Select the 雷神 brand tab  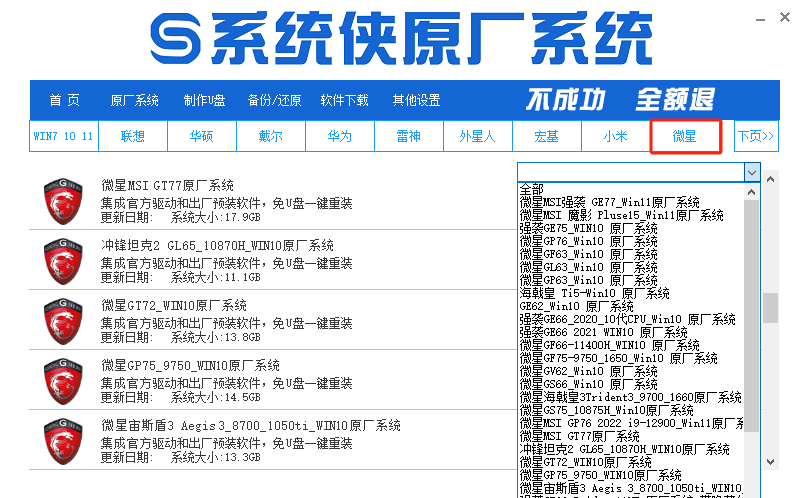(409, 136)
